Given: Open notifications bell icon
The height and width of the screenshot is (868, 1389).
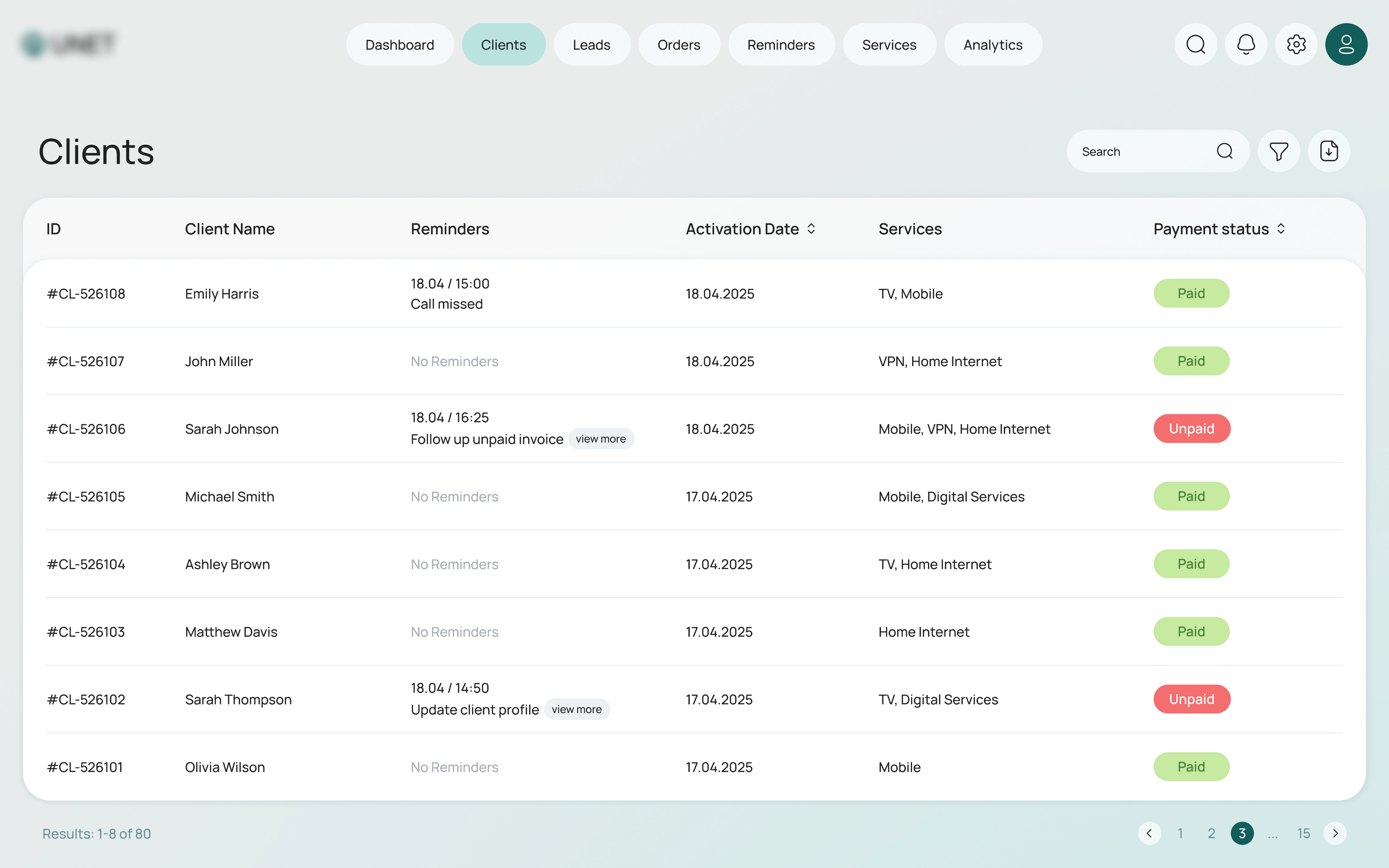Looking at the screenshot, I should (x=1246, y=44).
